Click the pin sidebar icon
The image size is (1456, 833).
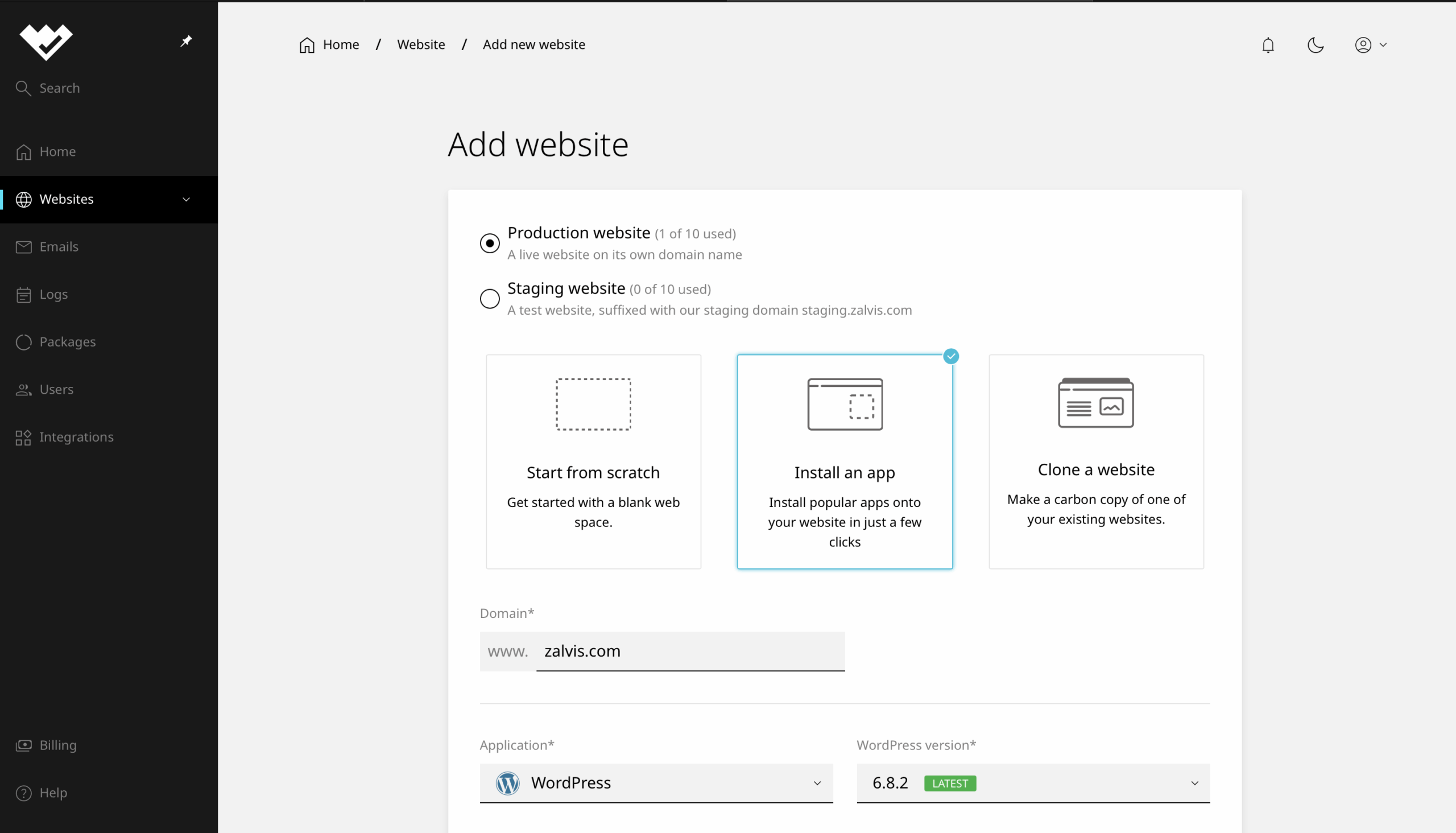pos(186,41)
